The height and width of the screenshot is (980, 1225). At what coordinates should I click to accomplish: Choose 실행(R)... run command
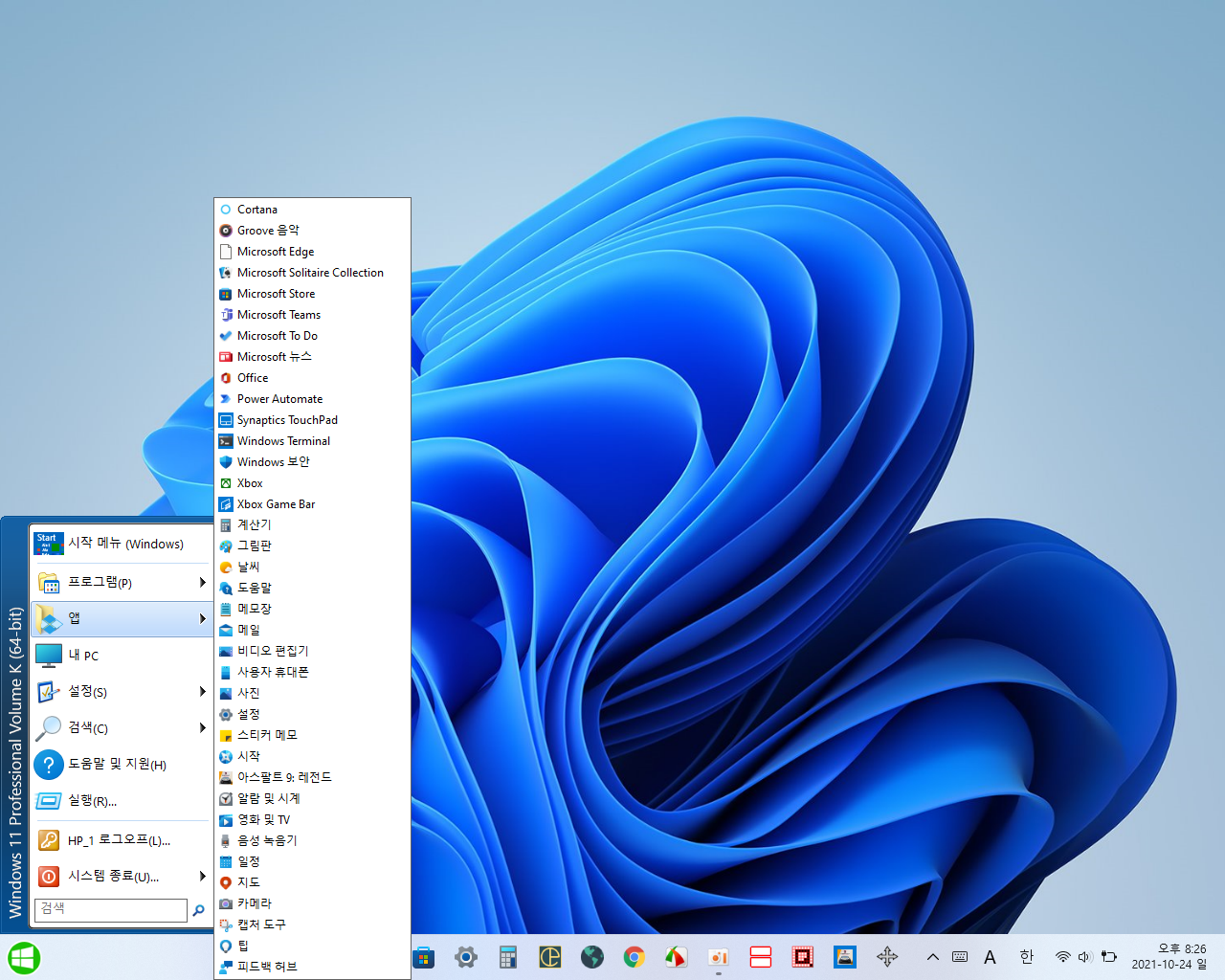(x=122, y=801)
